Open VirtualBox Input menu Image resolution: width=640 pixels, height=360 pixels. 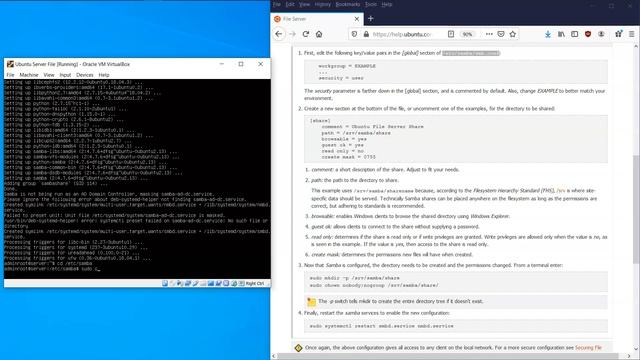point(65,75)
